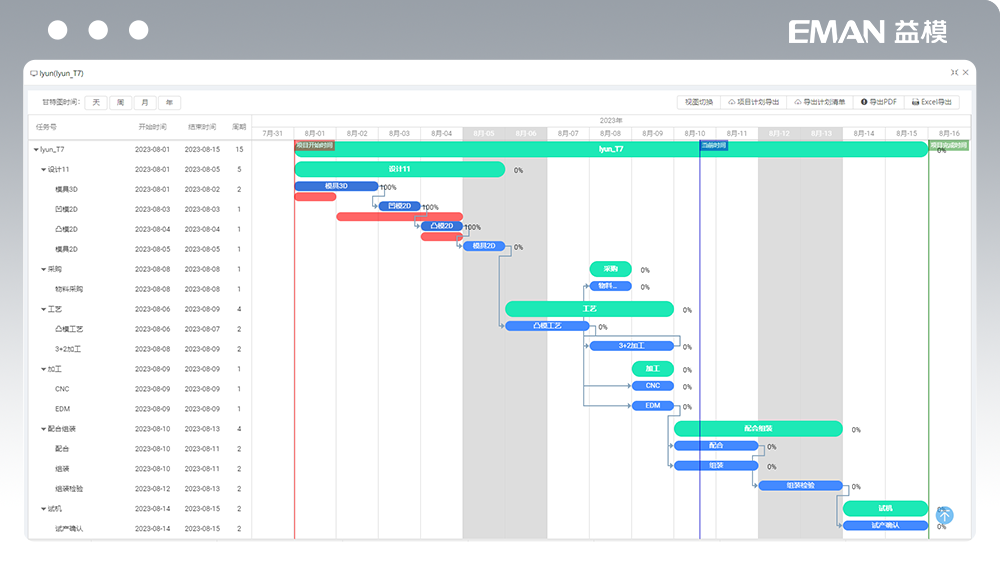Set Gantt time scale to 年
The height and width of the screenshot is (563, 1000).
click(x=169, y=102)
